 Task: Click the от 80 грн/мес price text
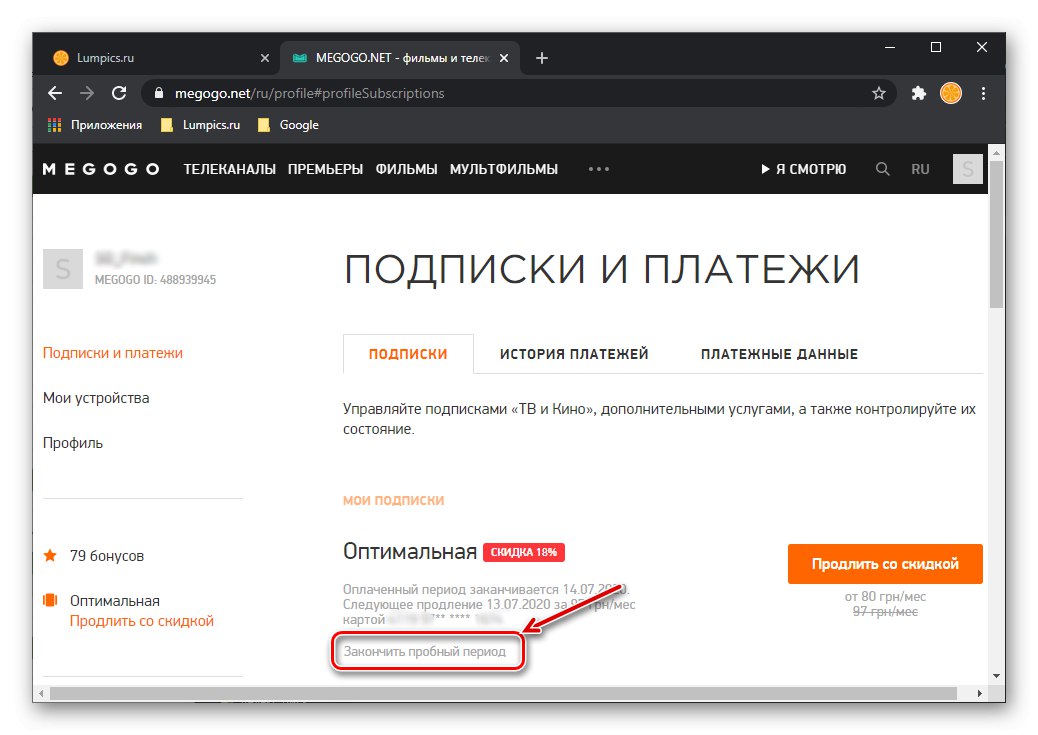885,597
